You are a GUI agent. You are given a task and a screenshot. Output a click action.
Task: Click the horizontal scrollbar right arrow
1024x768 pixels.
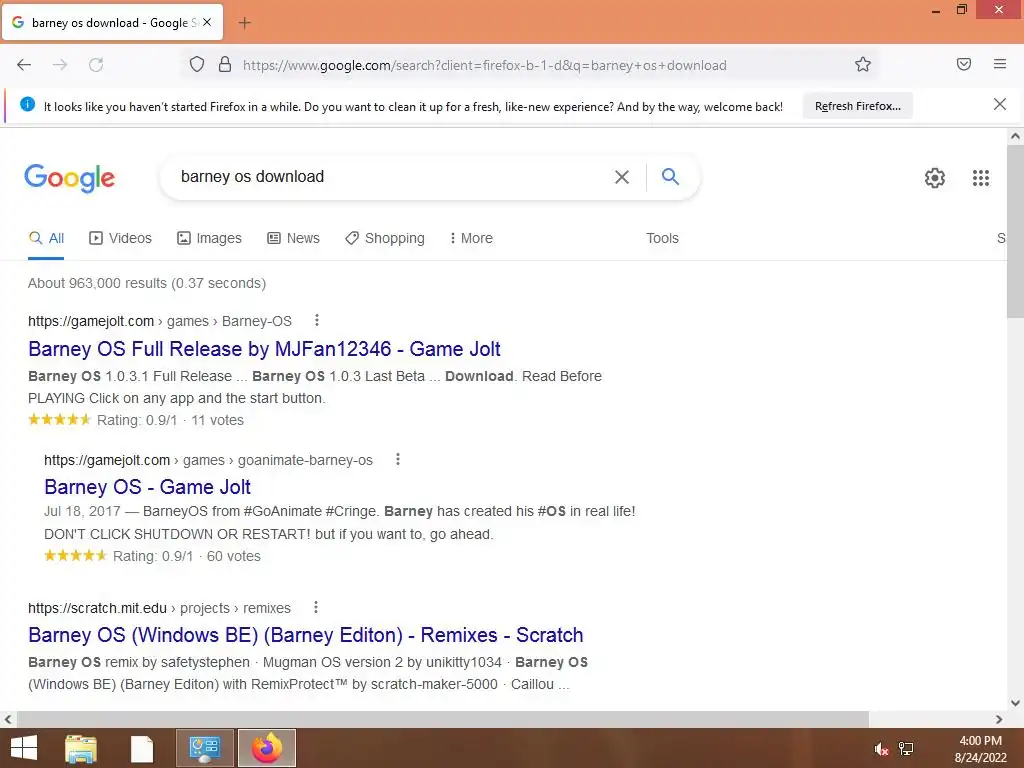[x=999, y=719]
